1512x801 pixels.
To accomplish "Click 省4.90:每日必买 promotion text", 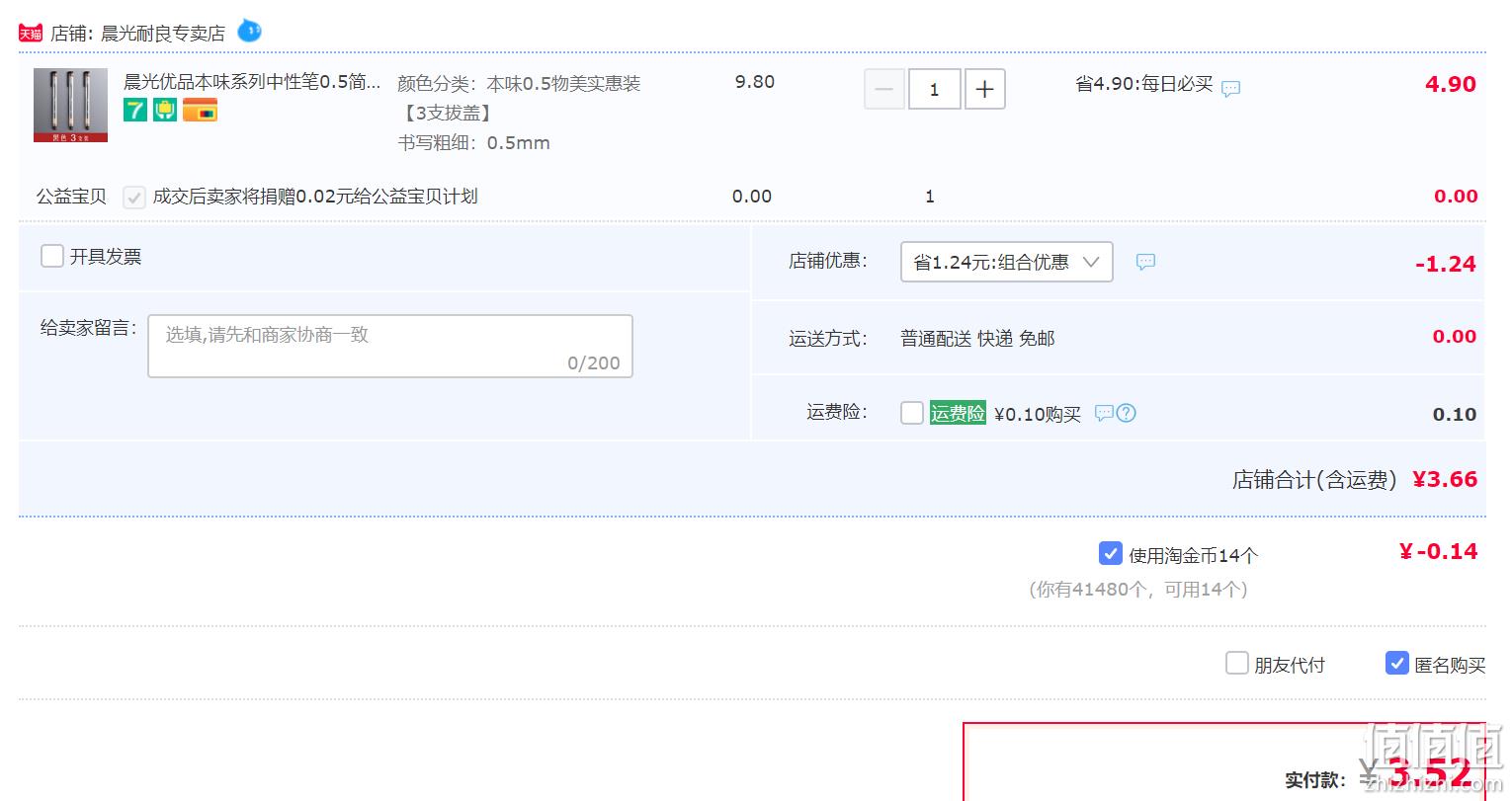I will 1144,85.
